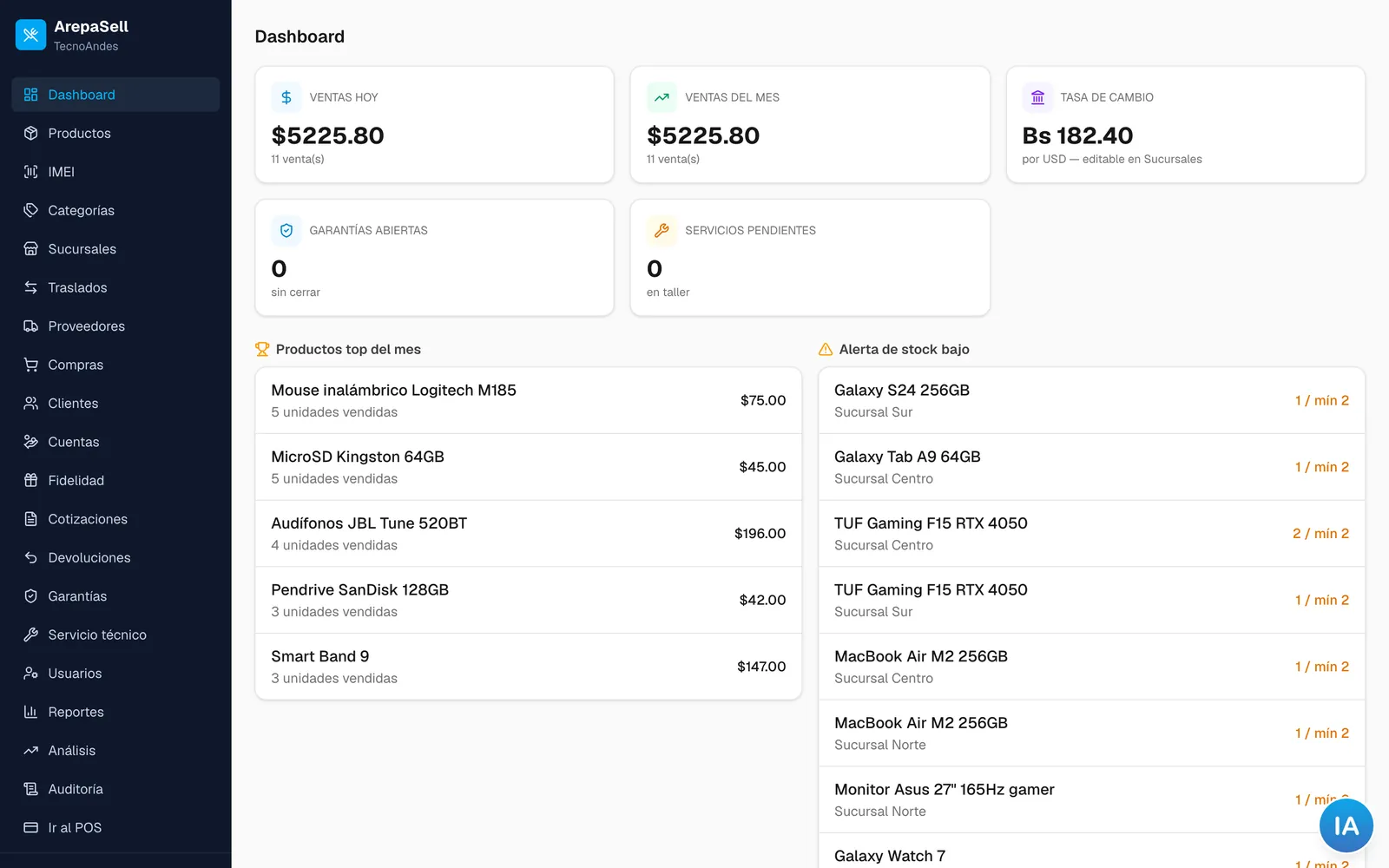Click the Devoluciones undo icon
Image resolution: width=1389 pixels, height=868 pixels.
(31, 557)
